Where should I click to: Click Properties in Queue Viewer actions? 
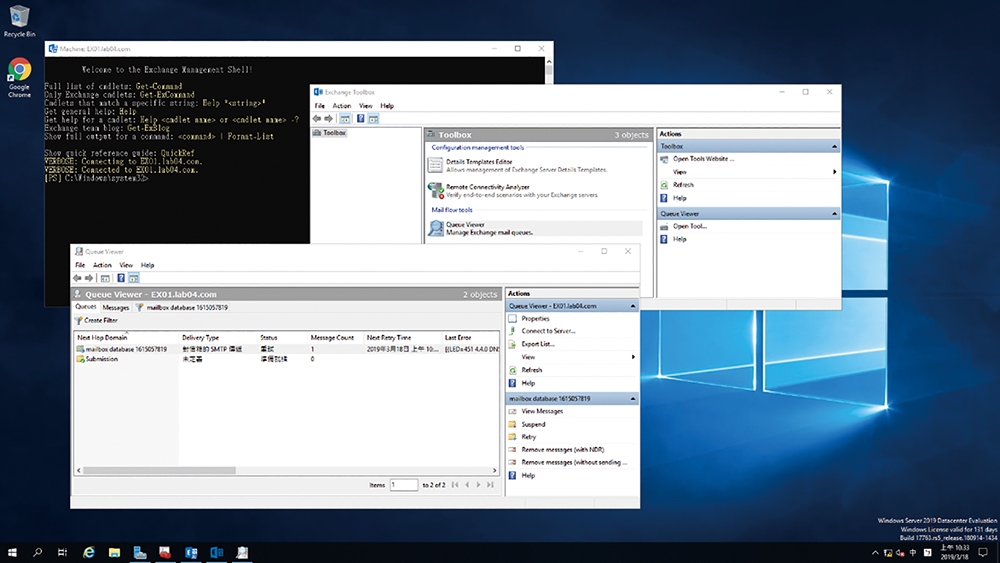coord(535,318)
